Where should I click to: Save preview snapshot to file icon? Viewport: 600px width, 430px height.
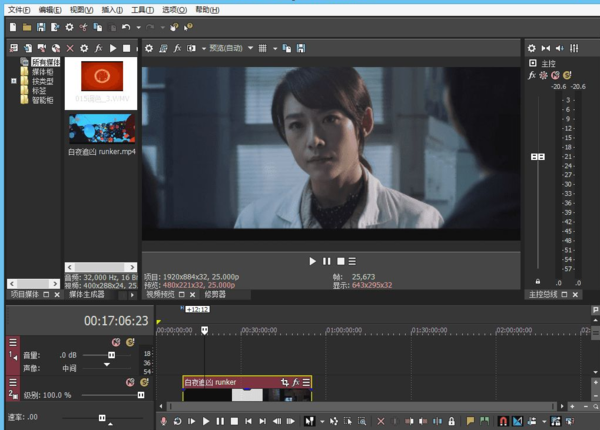click(x=301, y=48)
